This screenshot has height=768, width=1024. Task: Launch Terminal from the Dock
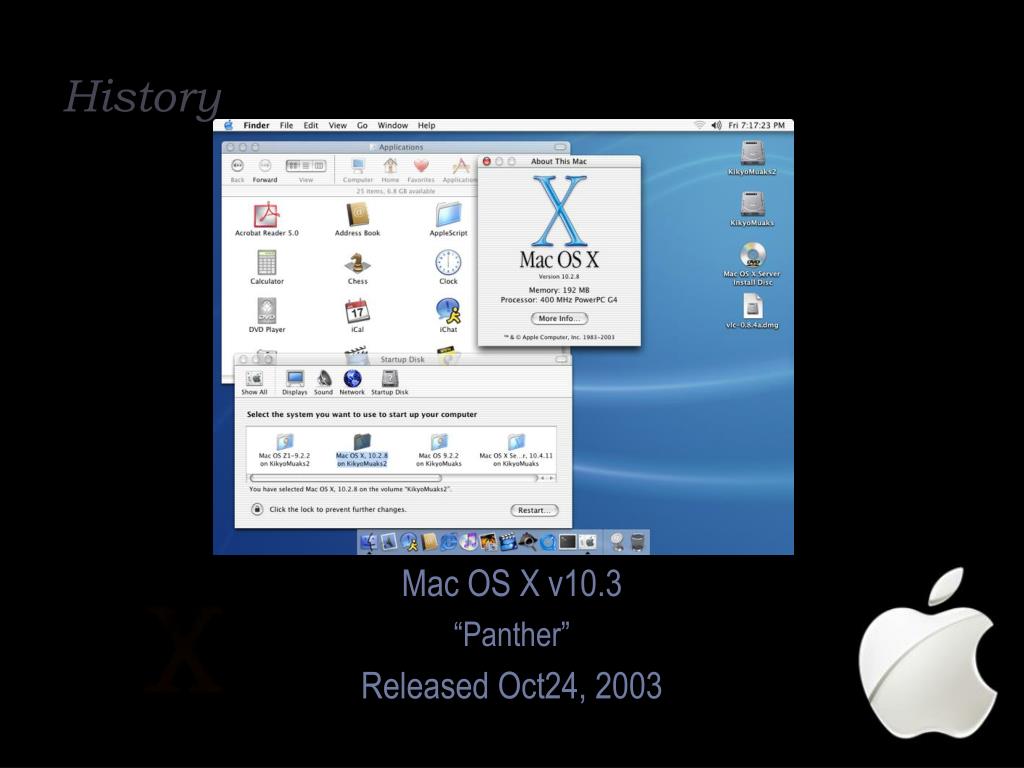click(568, 541)
